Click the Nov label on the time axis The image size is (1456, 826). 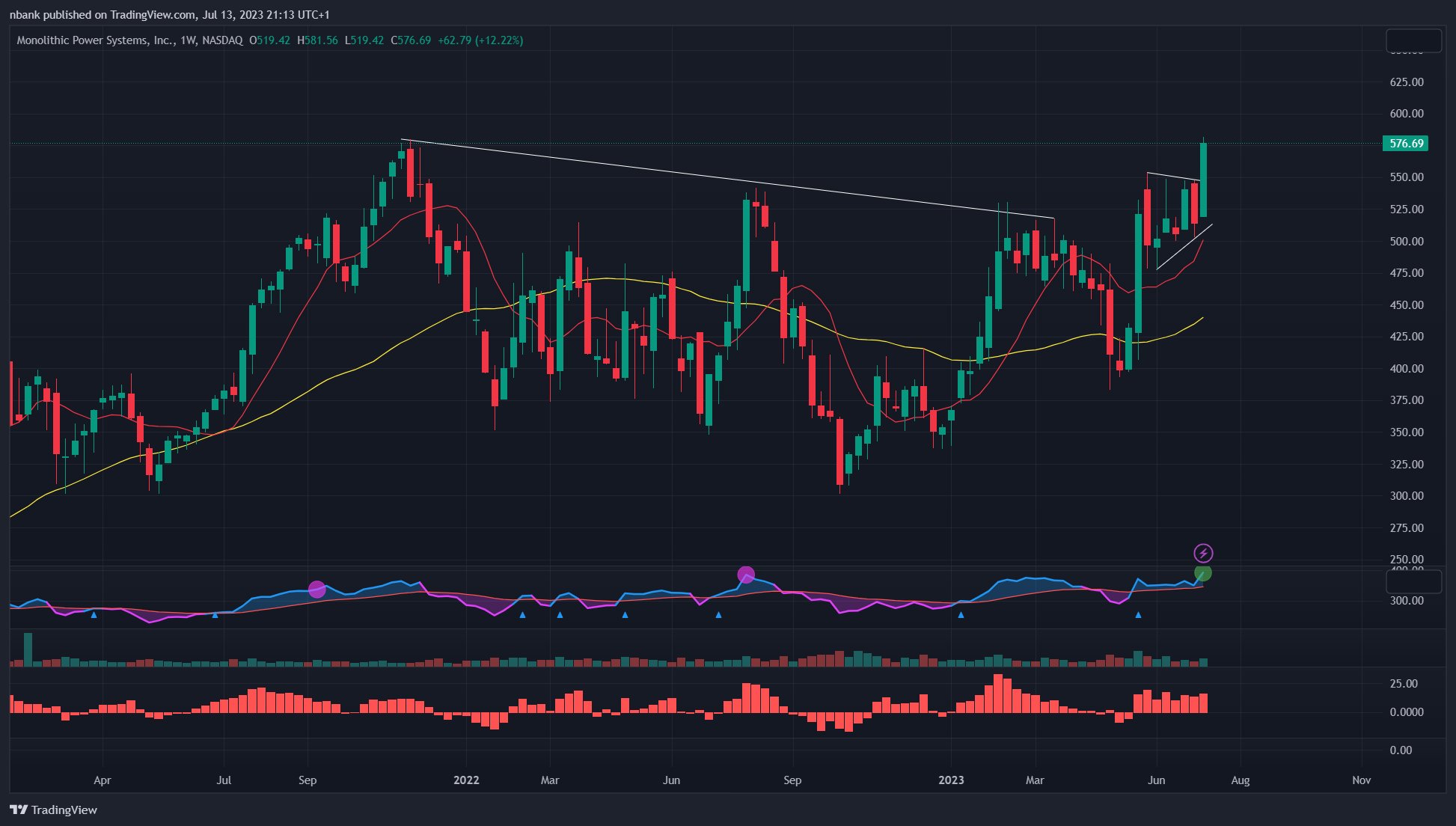click(x=1361, y=780)
